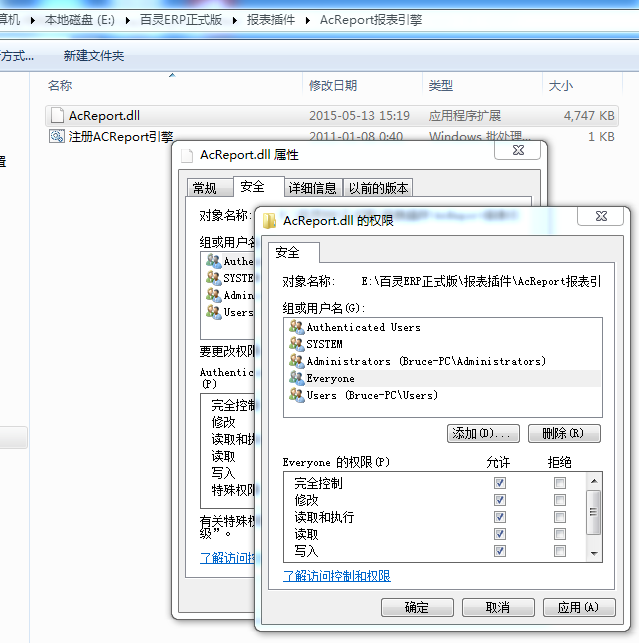Select SYSTE... user icon in 属性 window

(213, 278)
